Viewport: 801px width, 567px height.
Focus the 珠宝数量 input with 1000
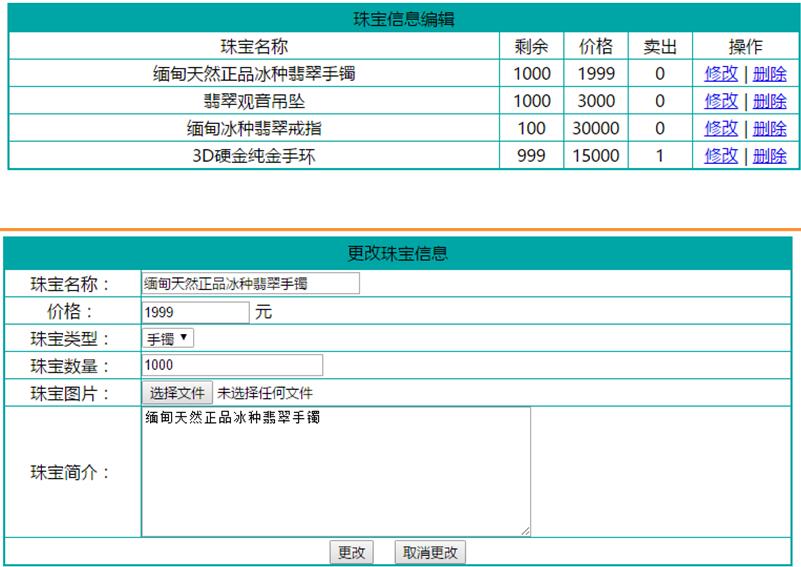pos(232,365)
